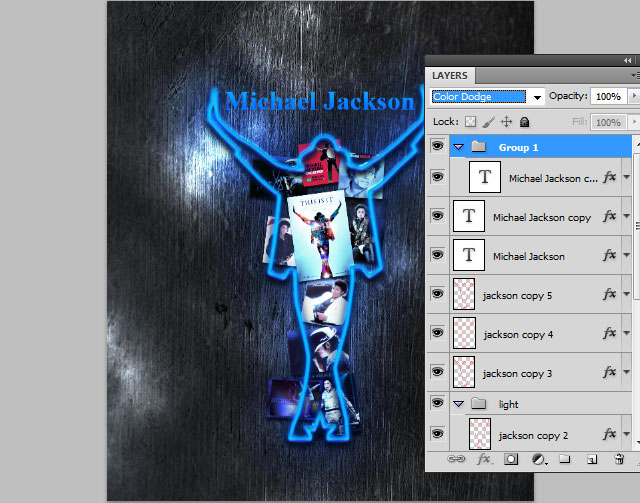Select the jackson copy 4 layer name
Viewport: 640px width, 503px height.
pyautogui.click(x=518, y=335)
